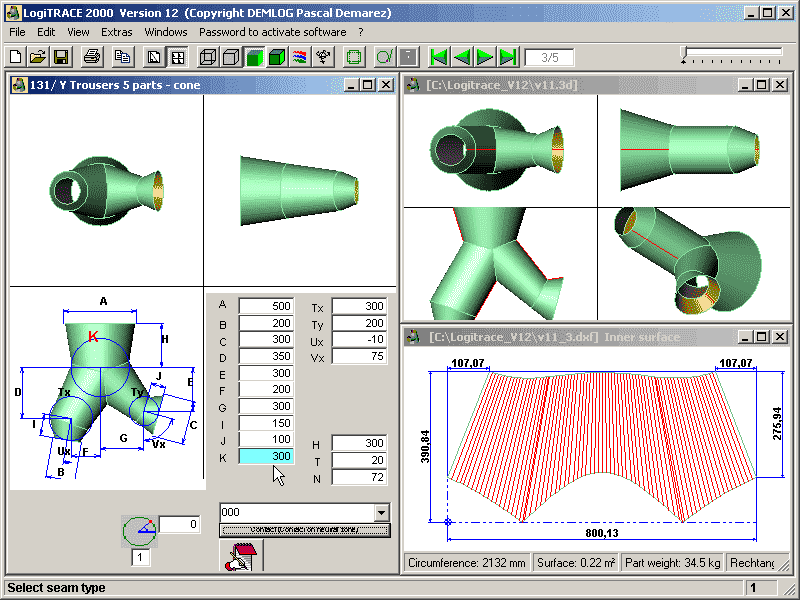Click the 800,13 width dimension label

click(602, 533)
